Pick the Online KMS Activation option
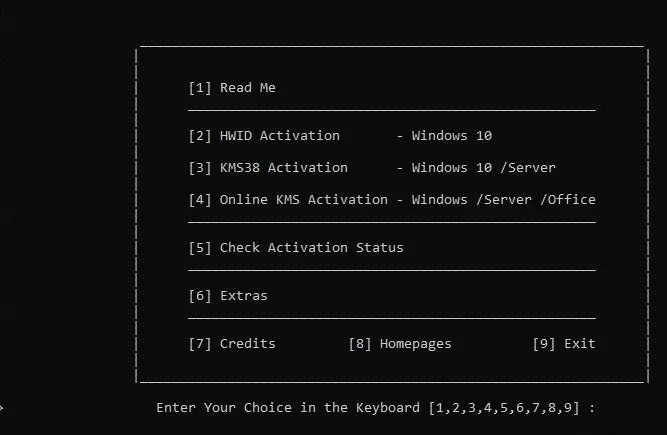 click(x=288, y=199)
